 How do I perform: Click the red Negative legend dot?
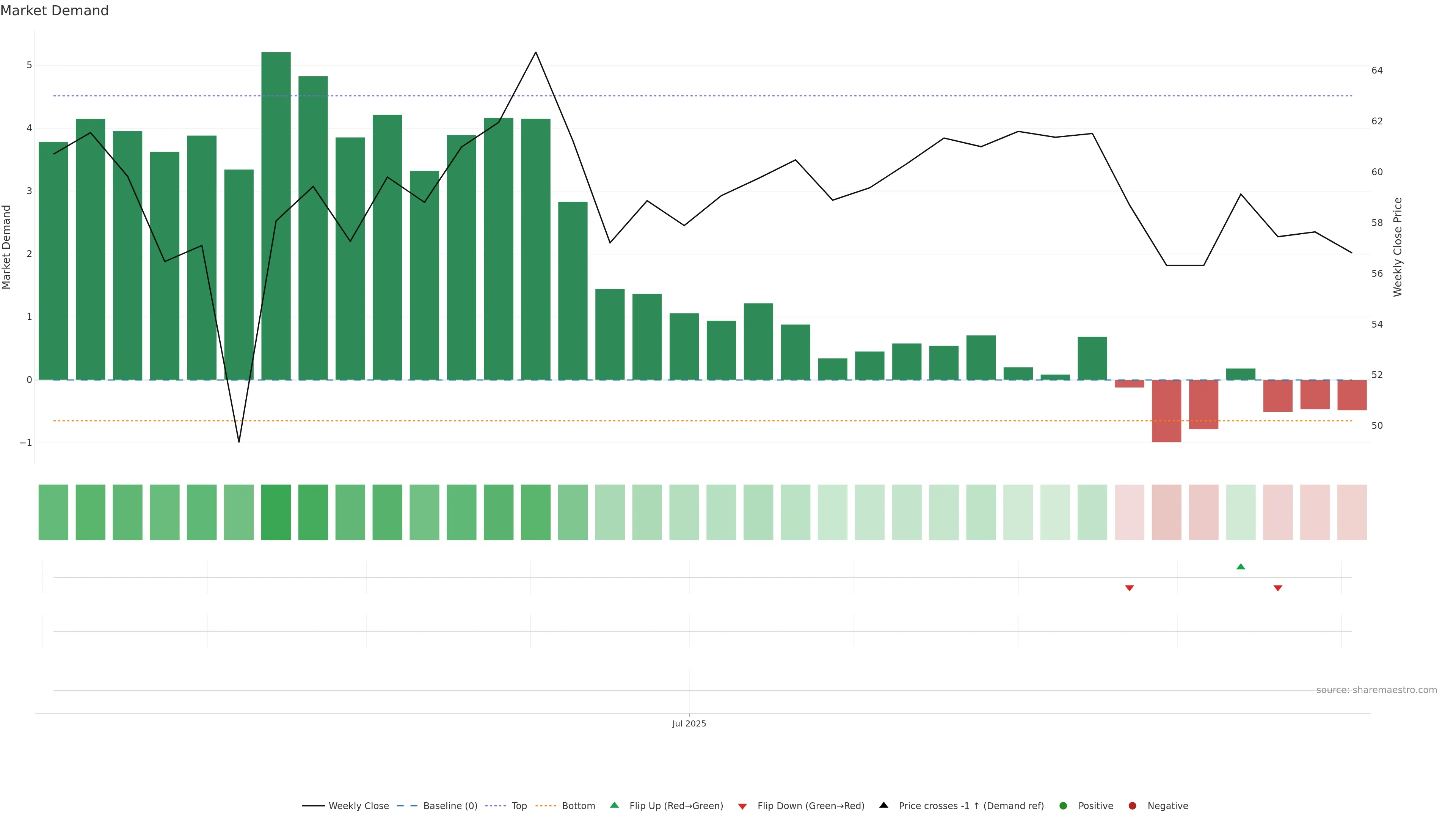pyautogui.click(x=1132, y=805)
